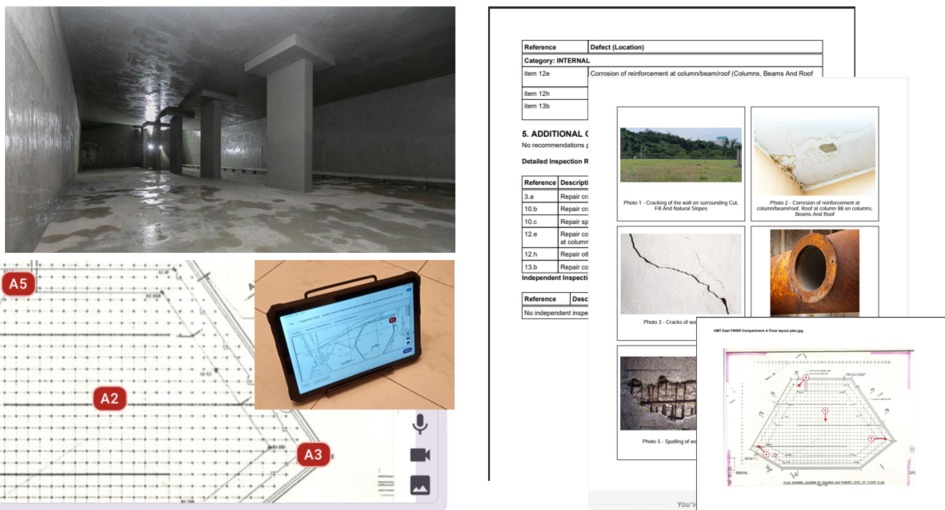
Task: Click the 'item 13b' reference cell
Action: tap(554, 109)
